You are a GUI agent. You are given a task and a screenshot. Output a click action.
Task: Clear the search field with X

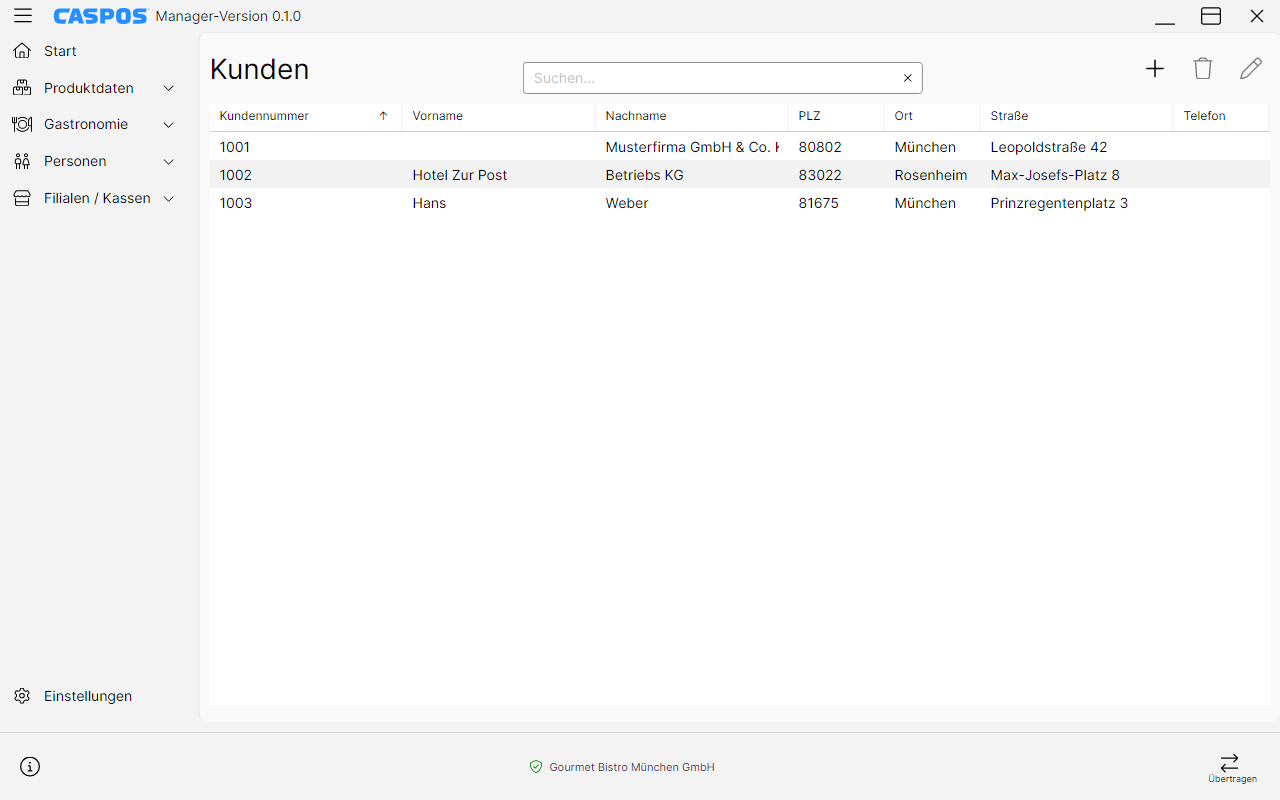pyautogui.click(x=908, y=78)
